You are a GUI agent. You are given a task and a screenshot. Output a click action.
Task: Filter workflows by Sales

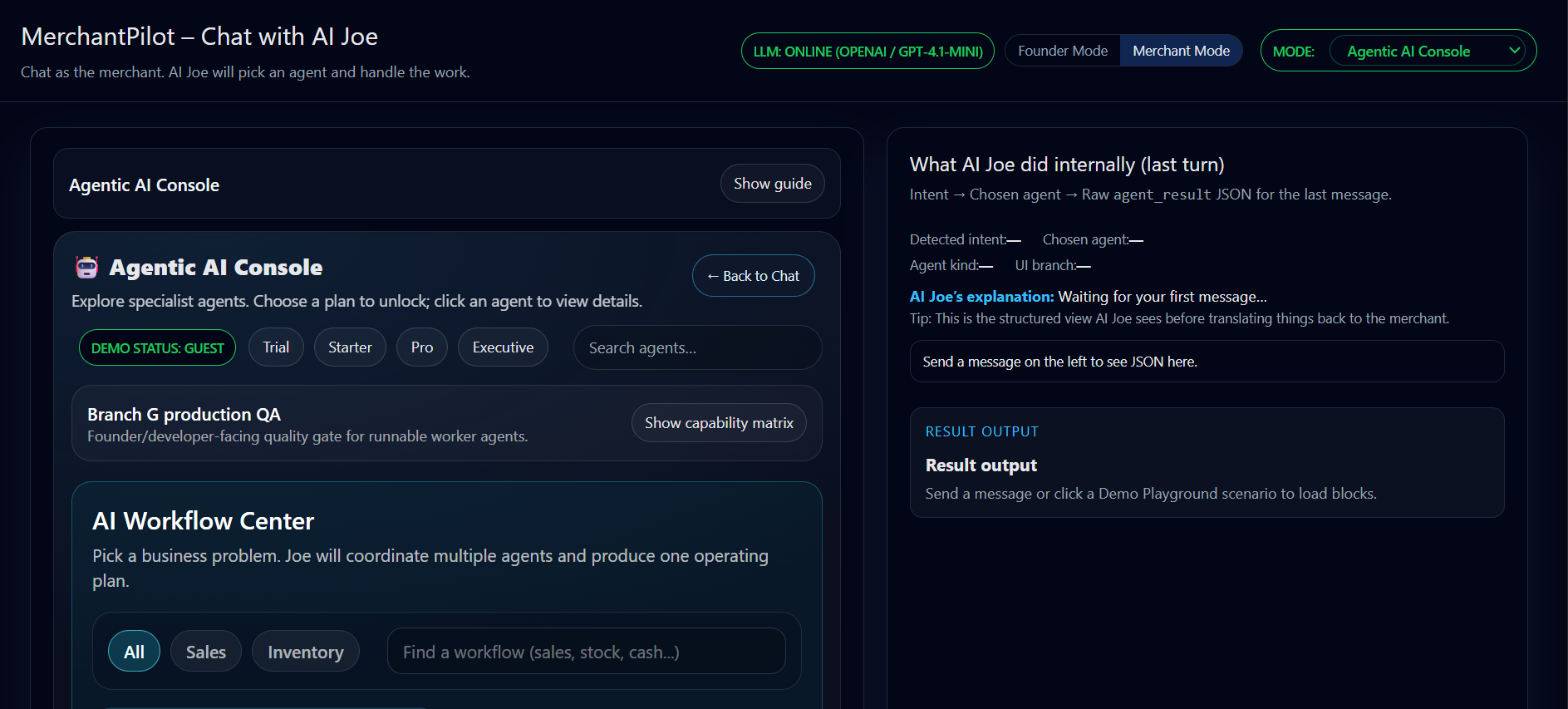(x=206, y=652)
